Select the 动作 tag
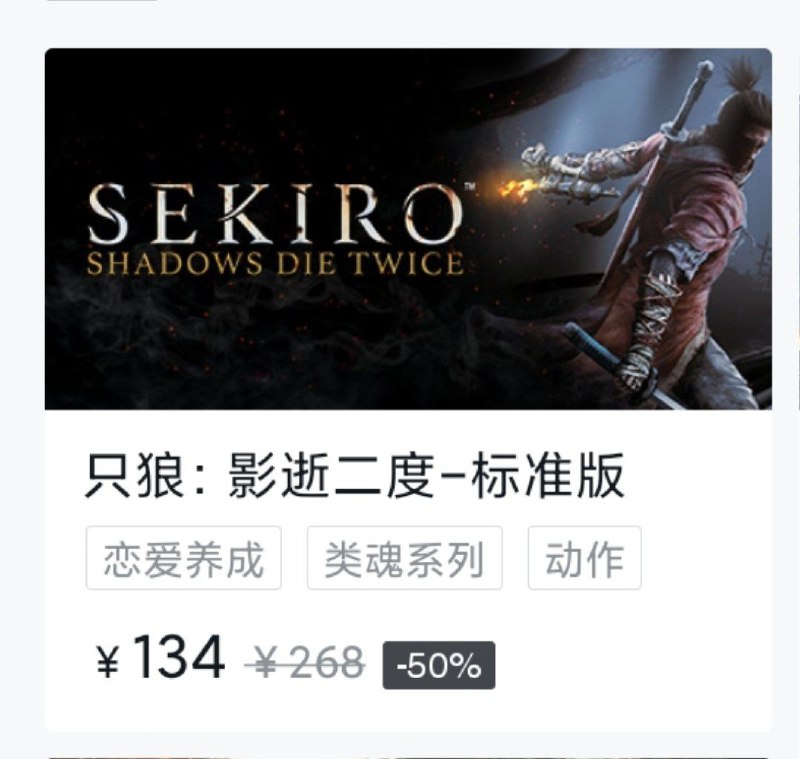 585,558
